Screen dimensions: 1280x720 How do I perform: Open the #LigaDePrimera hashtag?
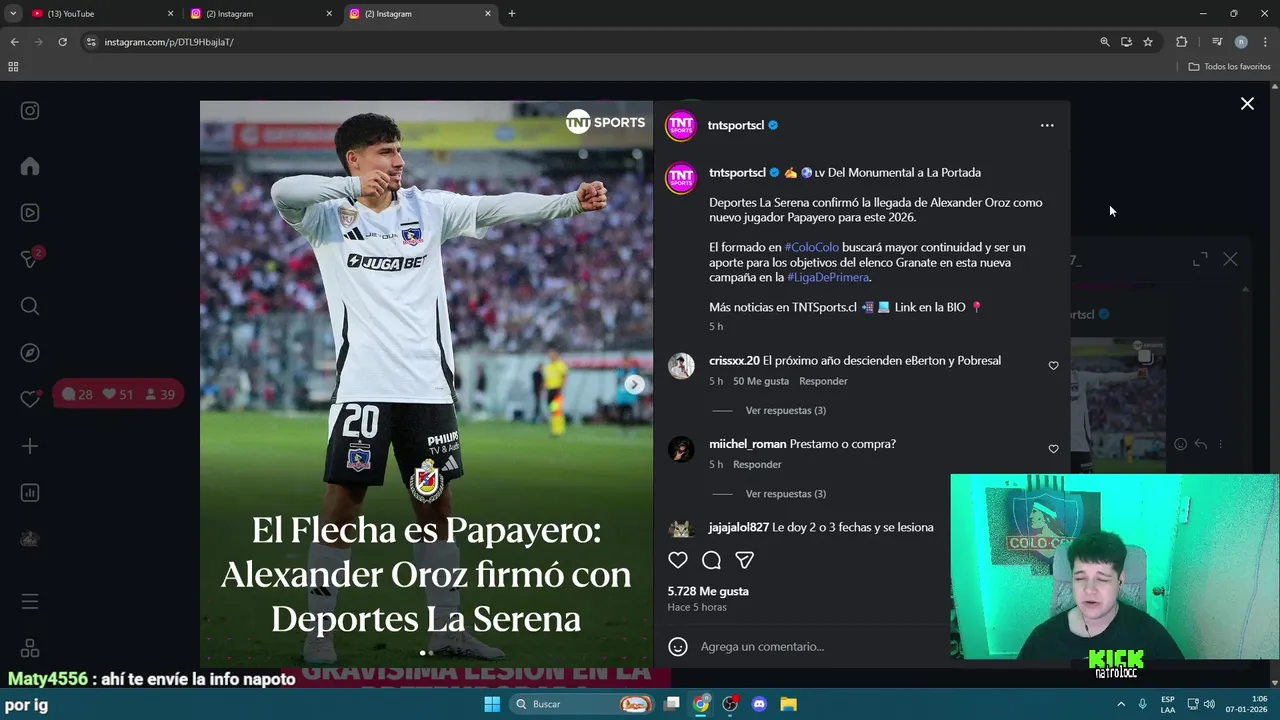[x=828, y=277]
